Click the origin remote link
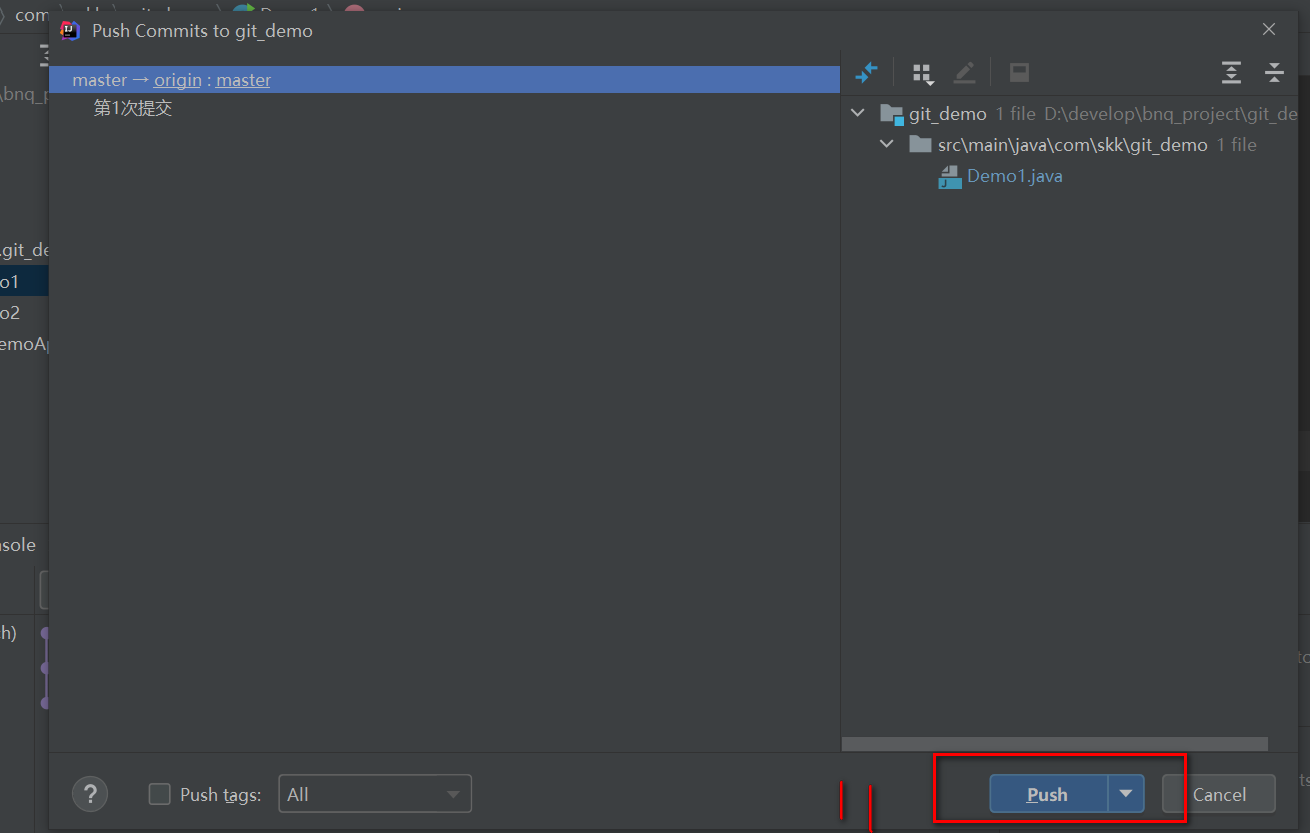 tap(177, 80)
